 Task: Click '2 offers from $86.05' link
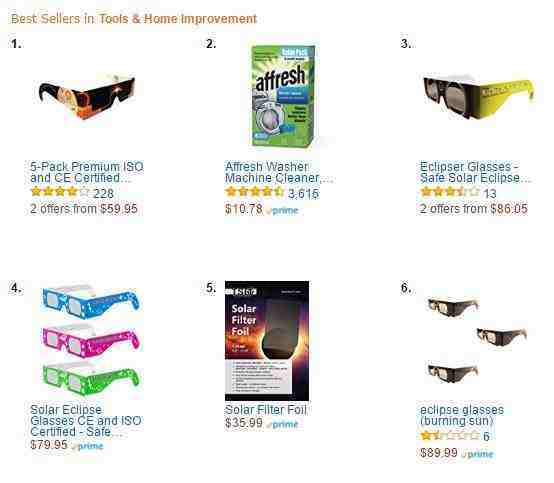(474, 209)
